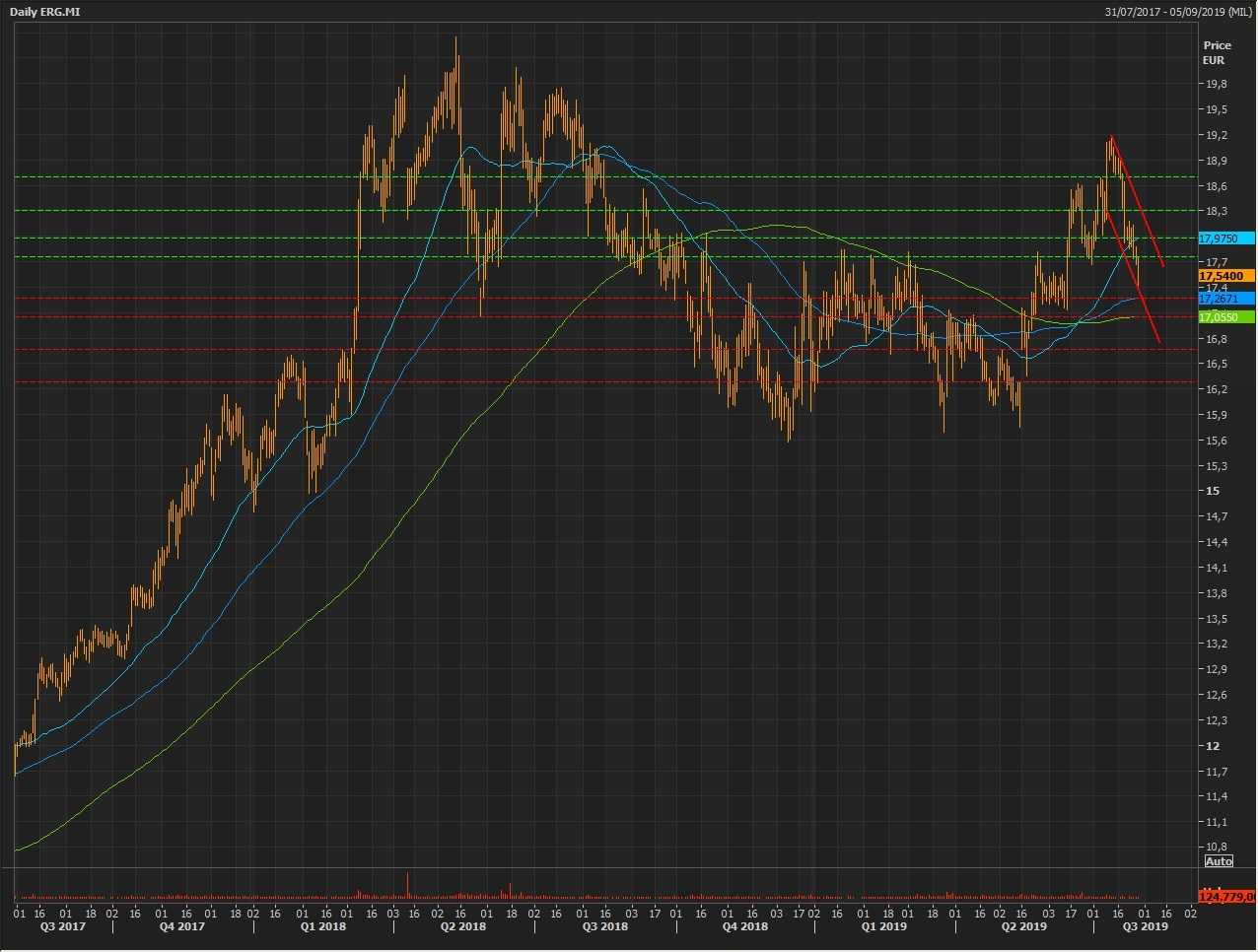Click Q3 2018 on the time axis

pyautogui.click(x=604, y=926)
